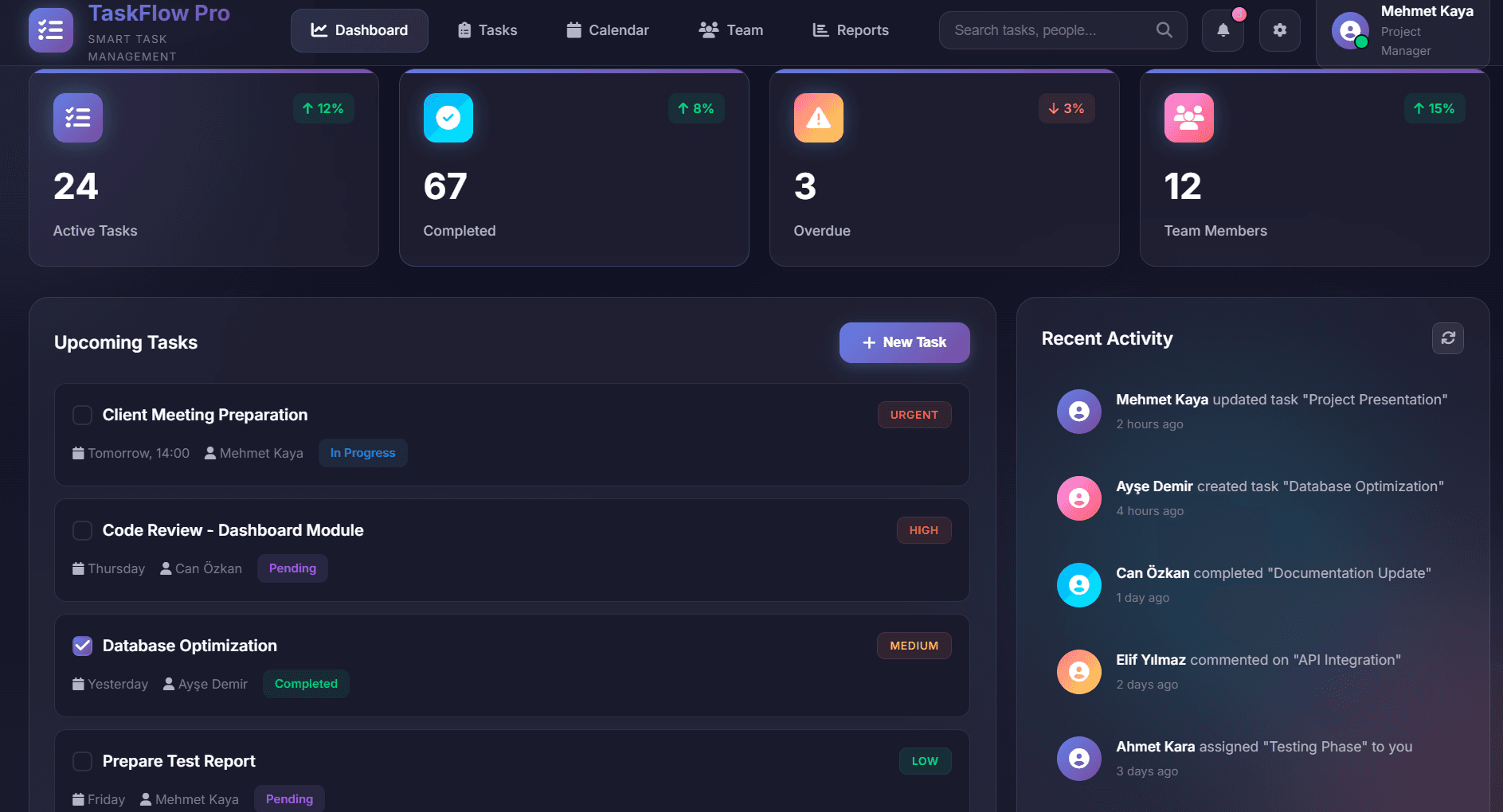Image resolution: width=1503 pixels, height=812 pixels.
Task: Go to the Reports tab
Action: pyautogui.click(x=850, y=30)
